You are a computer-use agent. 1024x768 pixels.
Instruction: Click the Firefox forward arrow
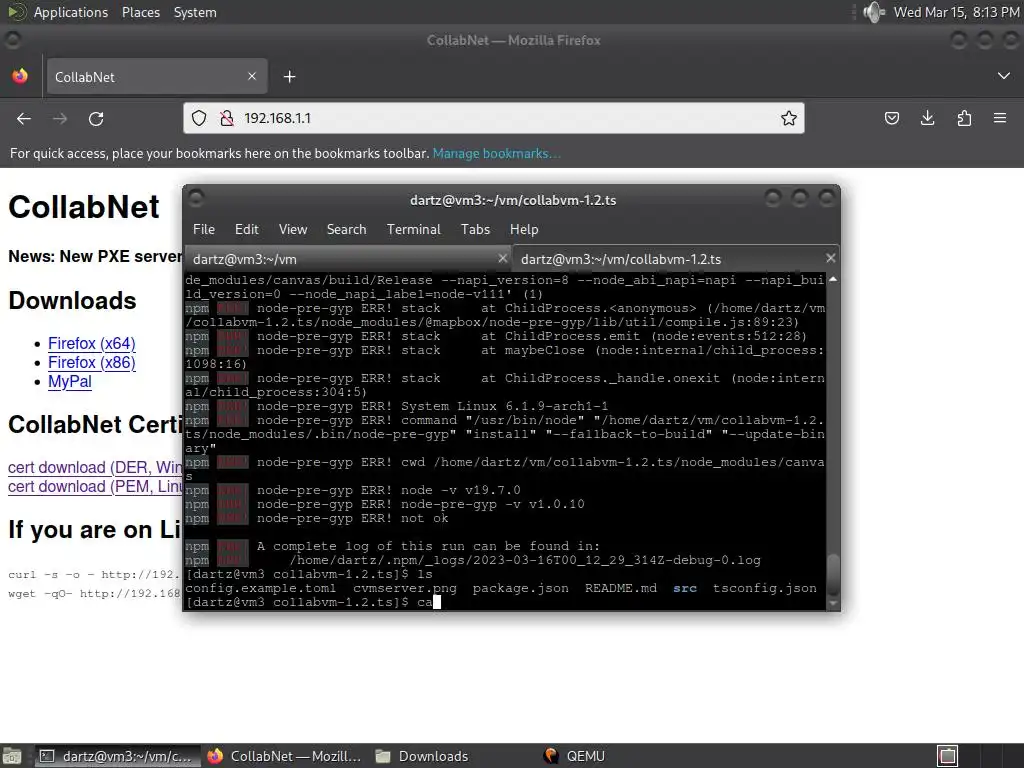[x=60, y=118]
